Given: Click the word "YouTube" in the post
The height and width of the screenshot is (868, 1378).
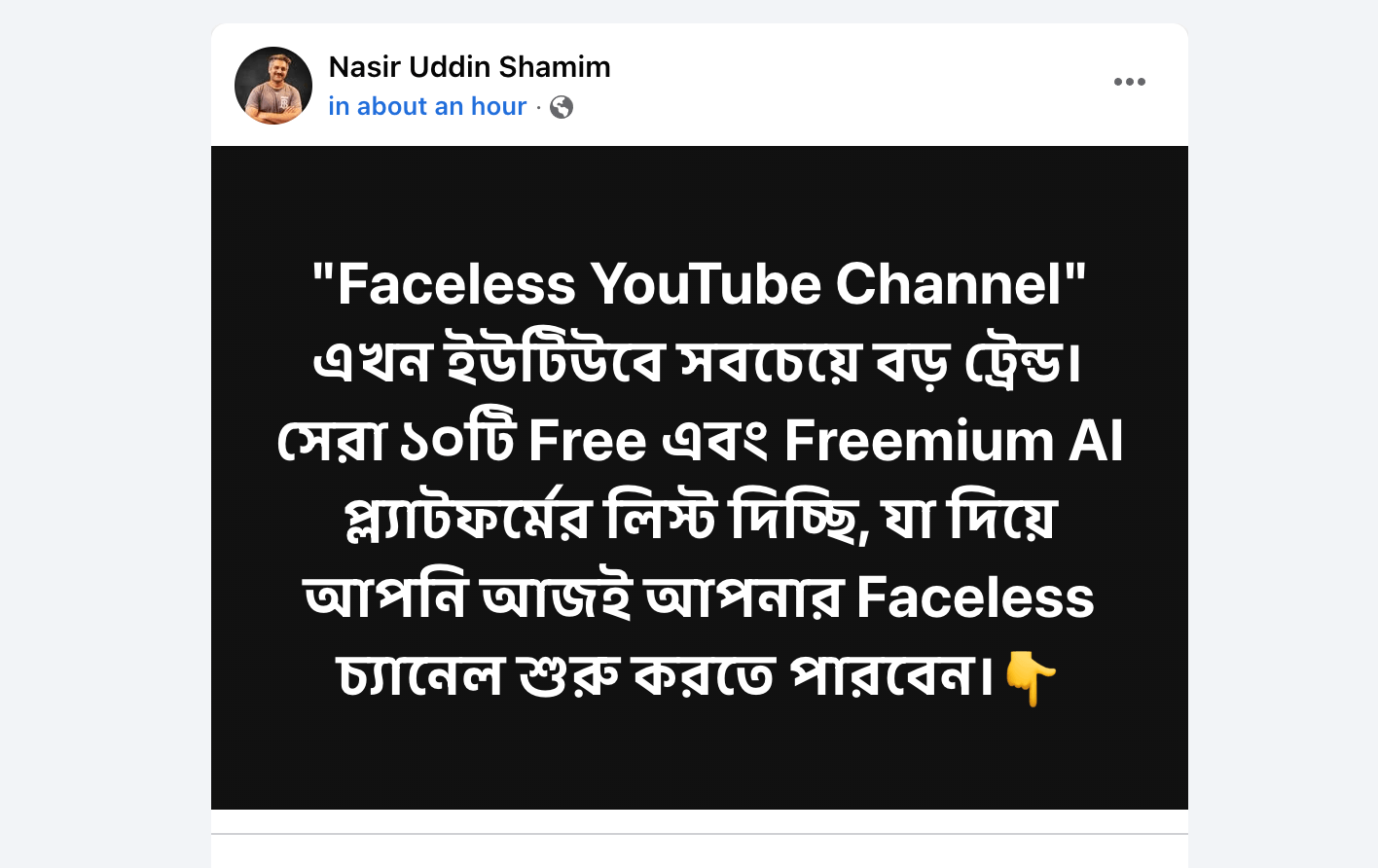Looking at the screenshot, I should click(706, 284).
